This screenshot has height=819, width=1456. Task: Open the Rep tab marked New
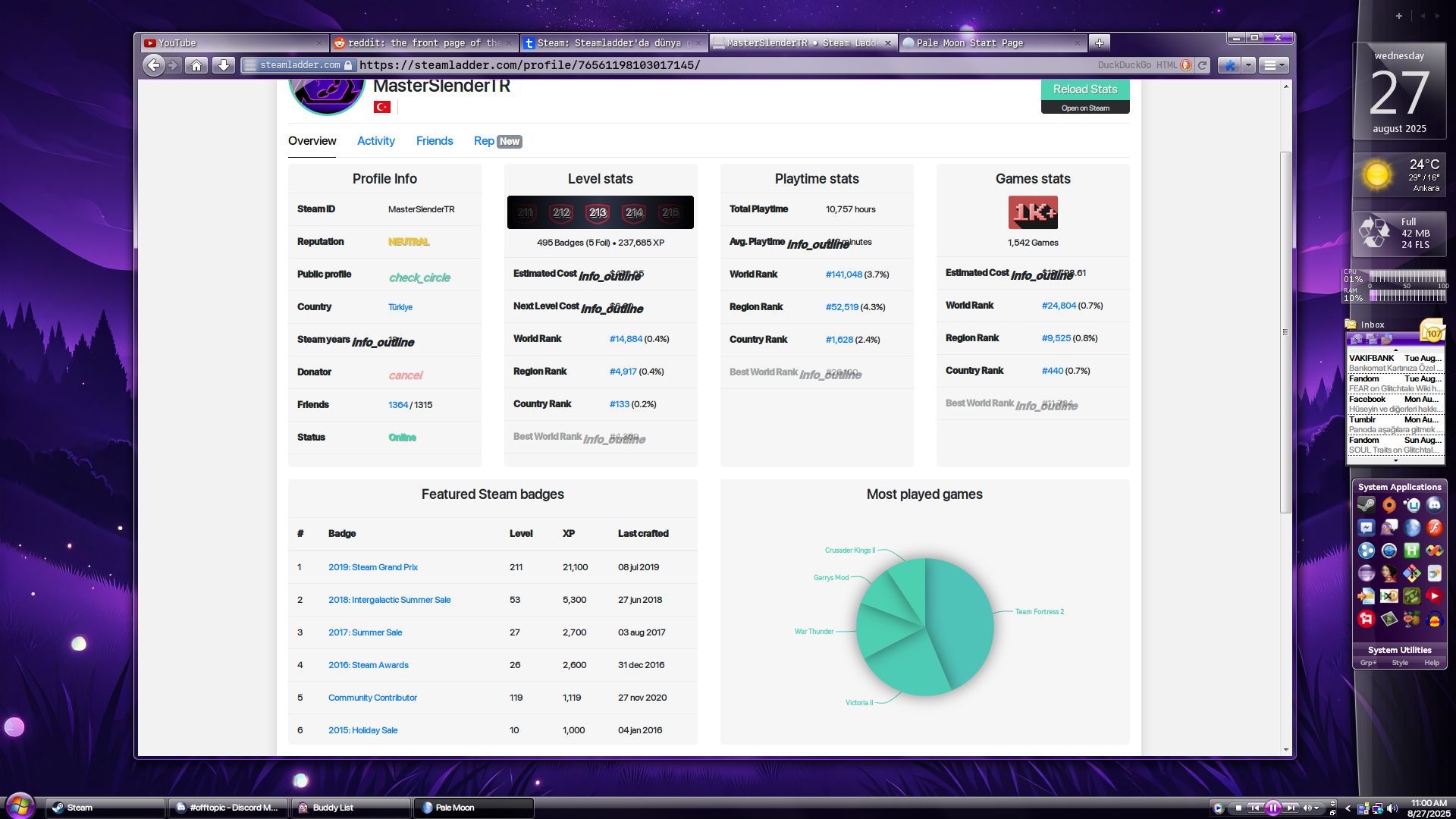pyautogui.click(x=497, y=141)
